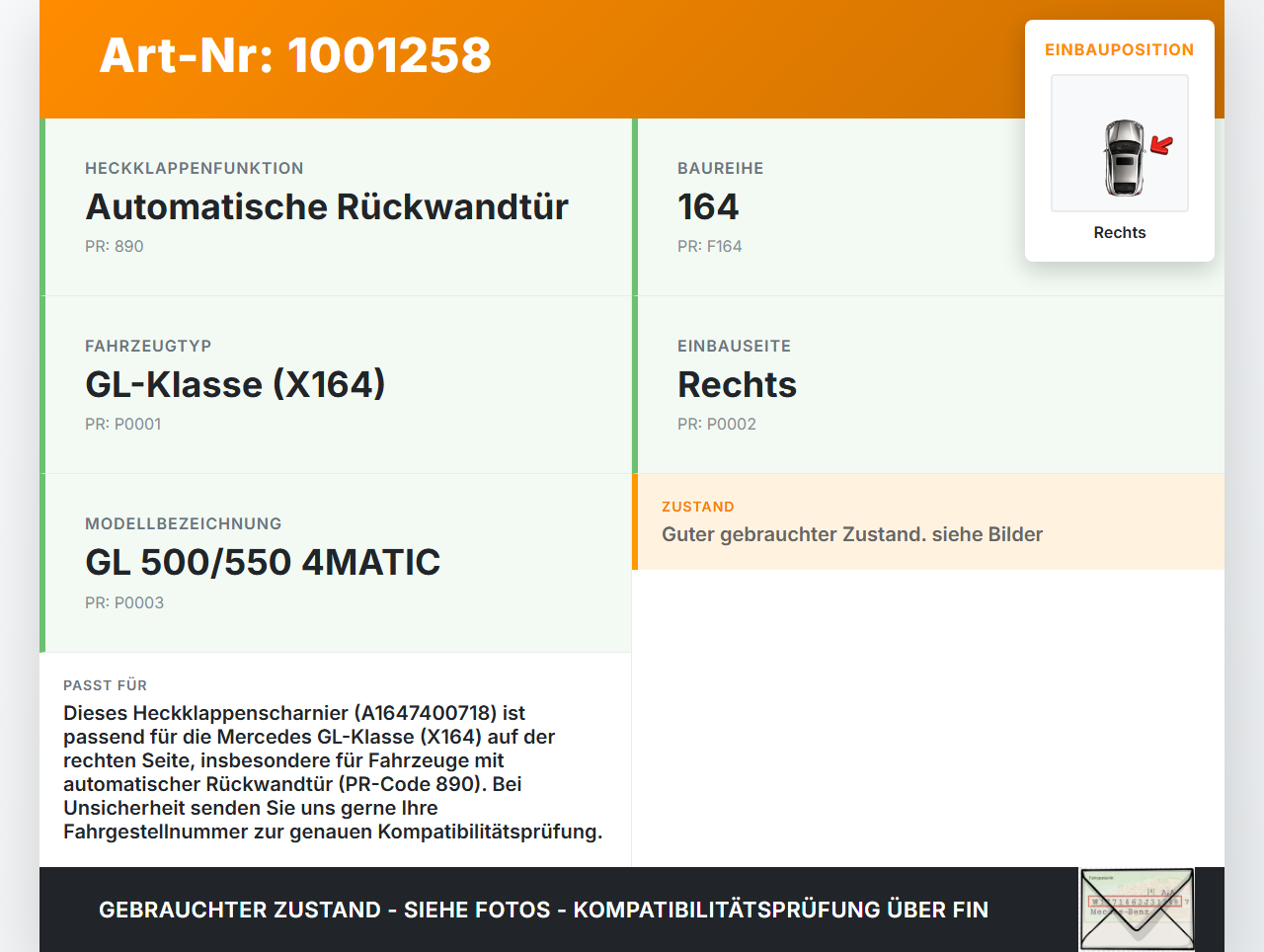The image size is (1264, 952).
Task: Click the PR: 890 code text
Action: point(115,246)
